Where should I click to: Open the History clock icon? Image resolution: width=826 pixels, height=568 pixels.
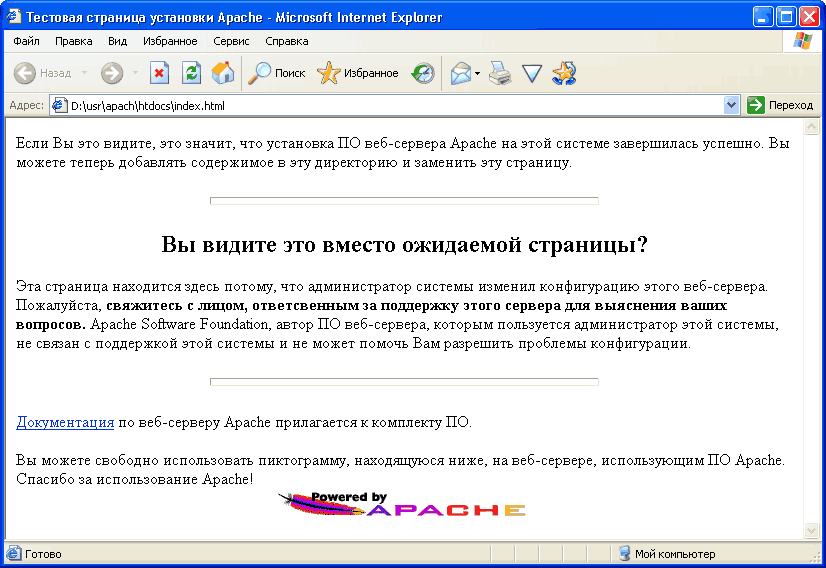click(x=423, y=73)
